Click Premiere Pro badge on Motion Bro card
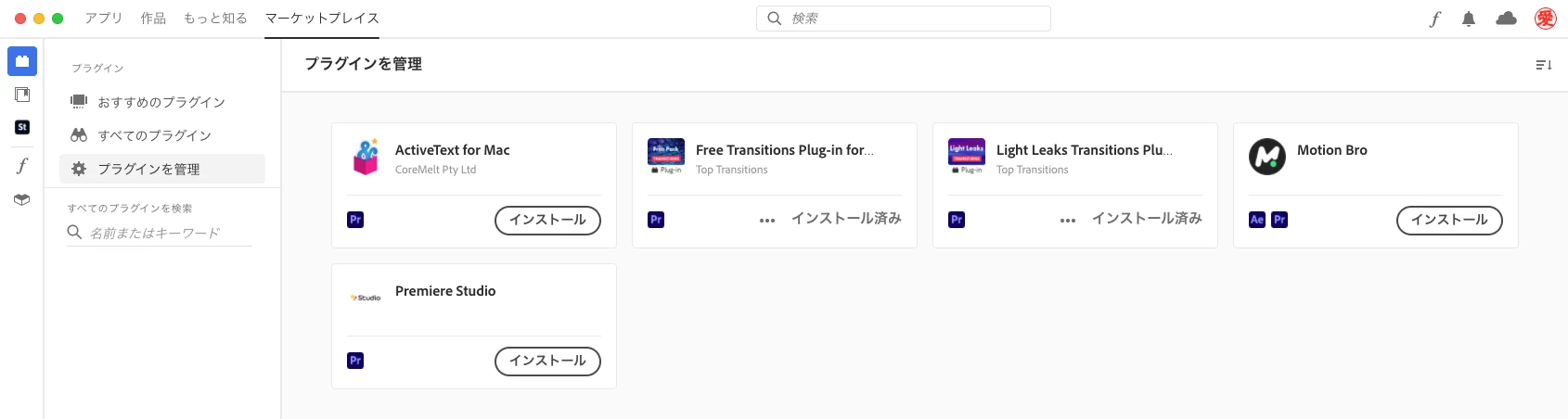This screenshot has height=419, width=1568. 1279,220
